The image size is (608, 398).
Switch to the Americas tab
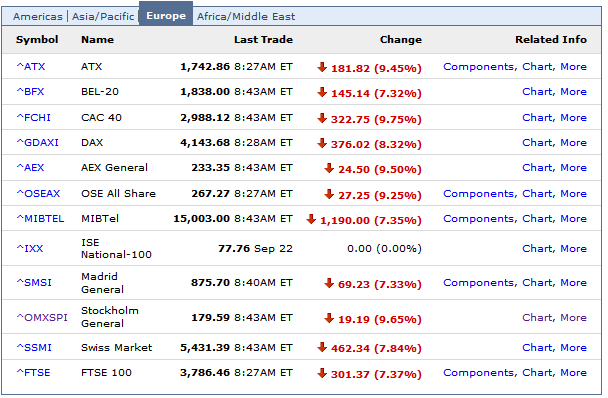coord(38,16)
